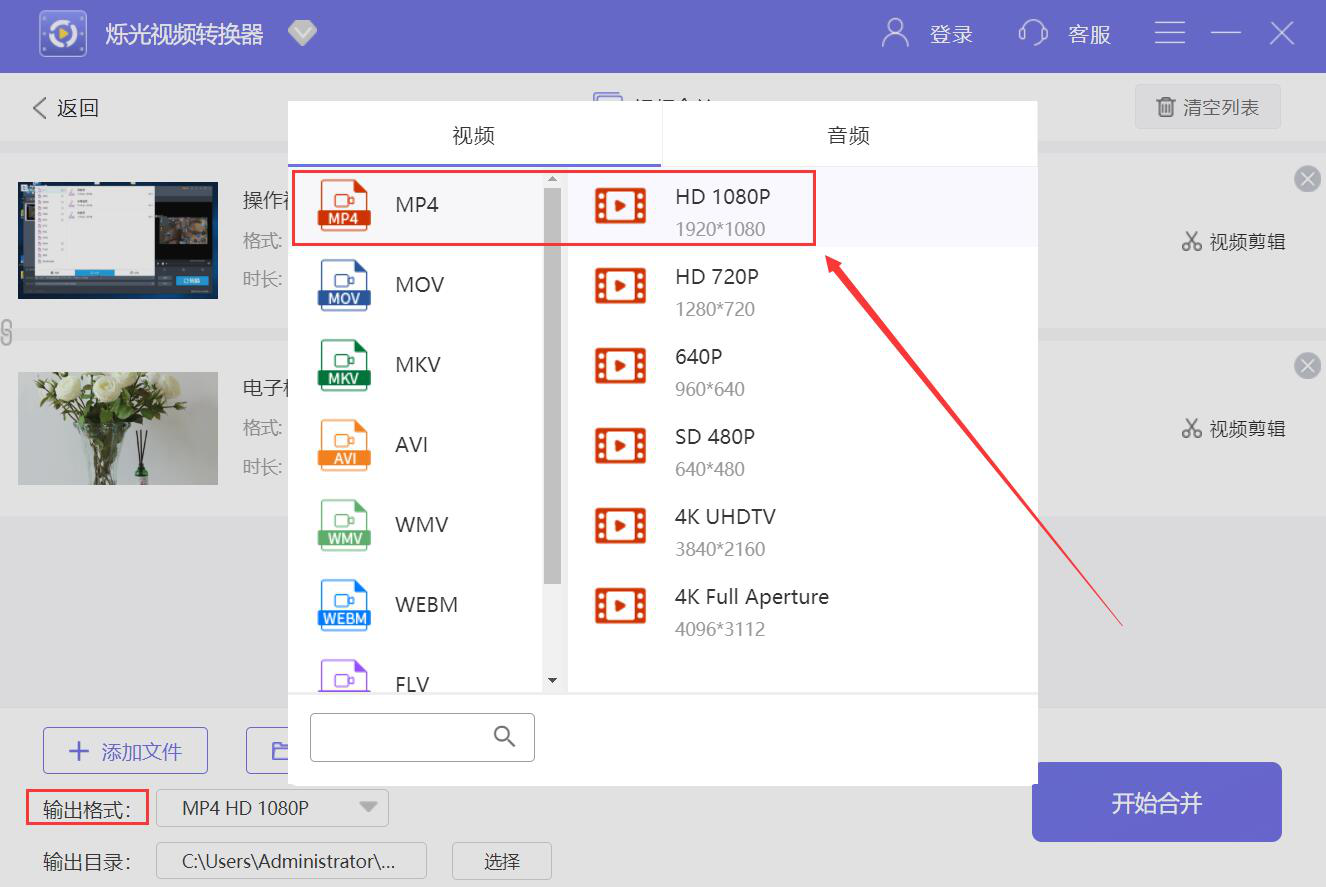Click the video converter app logo

tap(63, 34)
